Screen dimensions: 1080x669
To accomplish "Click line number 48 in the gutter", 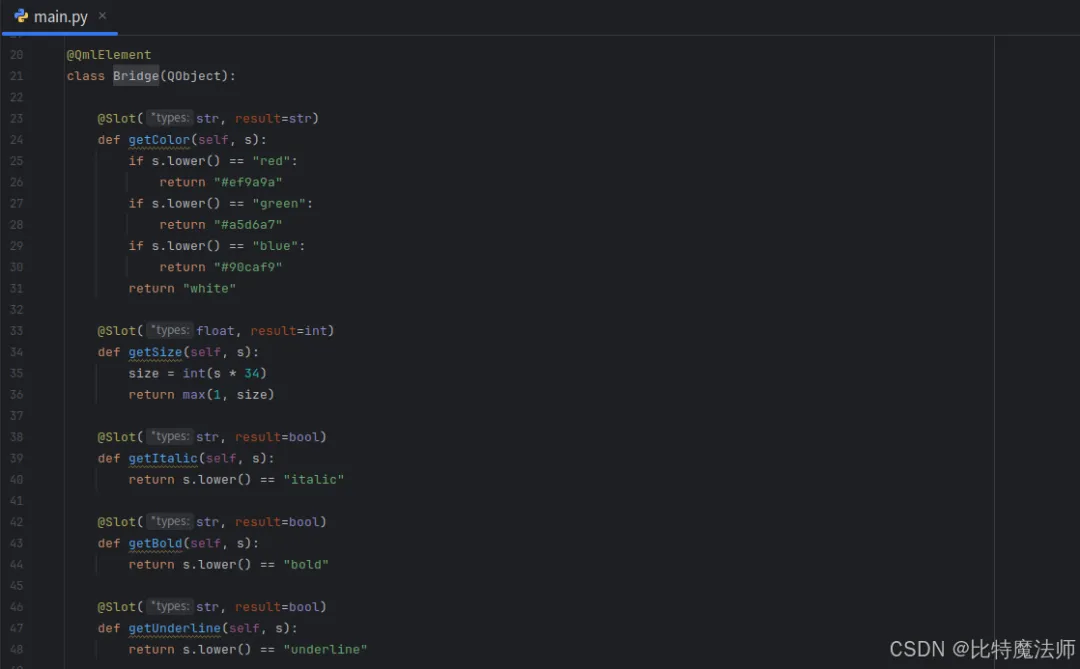I will [x=17, y=649].
